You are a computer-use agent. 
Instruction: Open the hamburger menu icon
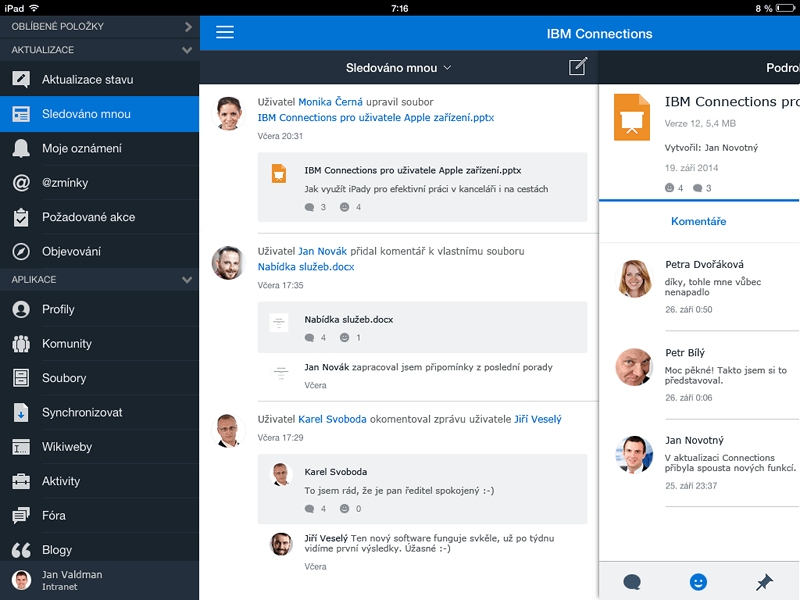click(x=224, y=33)
